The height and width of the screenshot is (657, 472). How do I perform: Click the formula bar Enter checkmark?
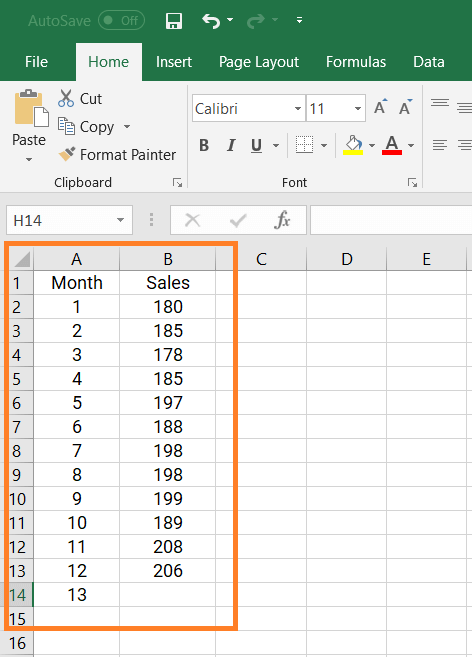pyautogui.click(x=238, y=220)
